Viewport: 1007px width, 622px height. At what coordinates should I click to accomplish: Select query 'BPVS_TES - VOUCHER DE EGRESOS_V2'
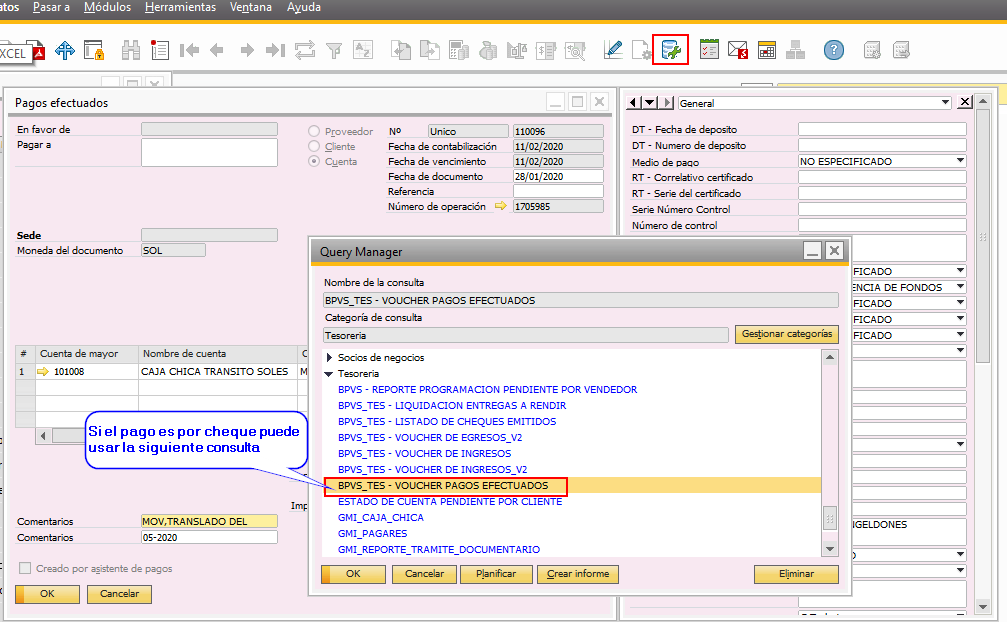[430, 438]
